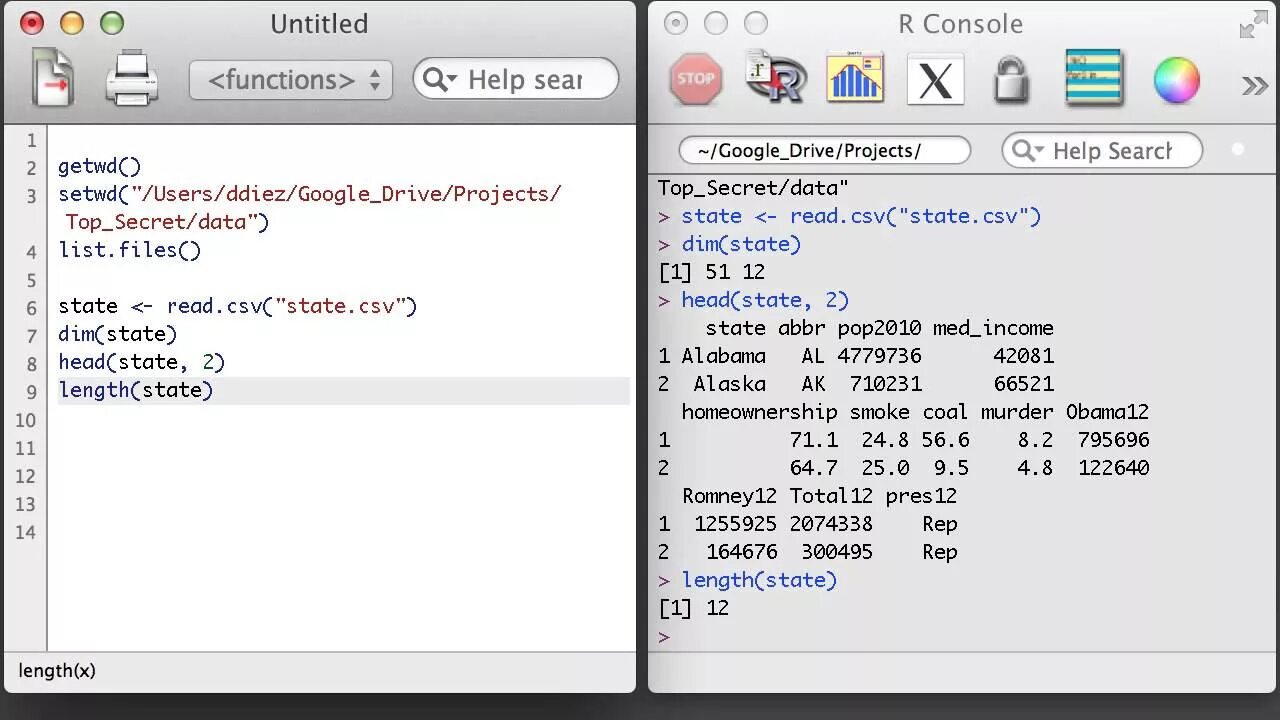Open the <functions> dropdown menu
This screenshot has width=1280, height=720.
pos(291,80)
